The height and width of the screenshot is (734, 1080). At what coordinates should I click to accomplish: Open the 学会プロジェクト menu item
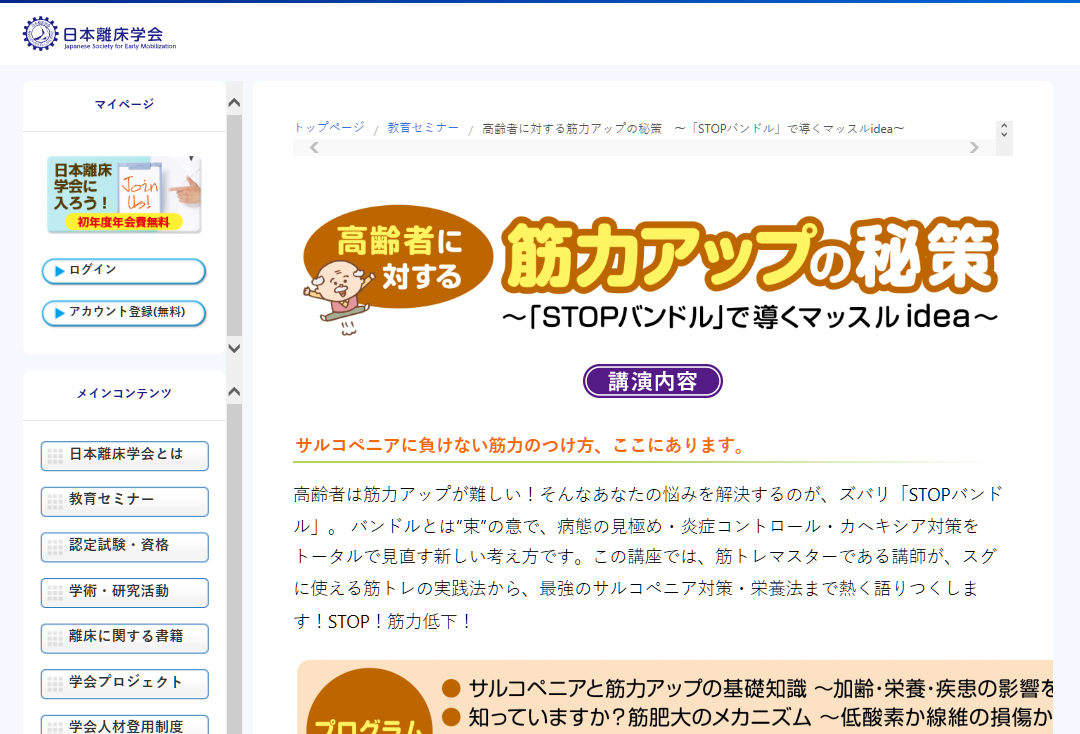coord(125,684)
